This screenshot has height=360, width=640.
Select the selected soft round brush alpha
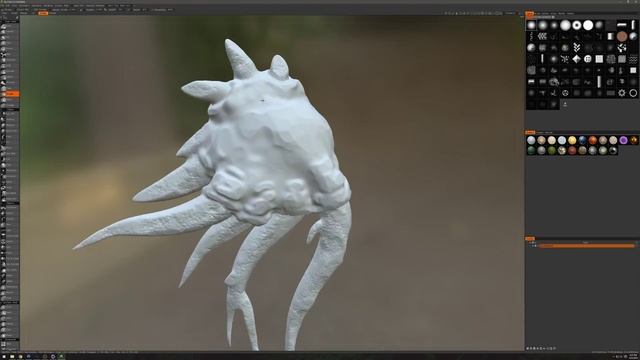tap(531, 25)
